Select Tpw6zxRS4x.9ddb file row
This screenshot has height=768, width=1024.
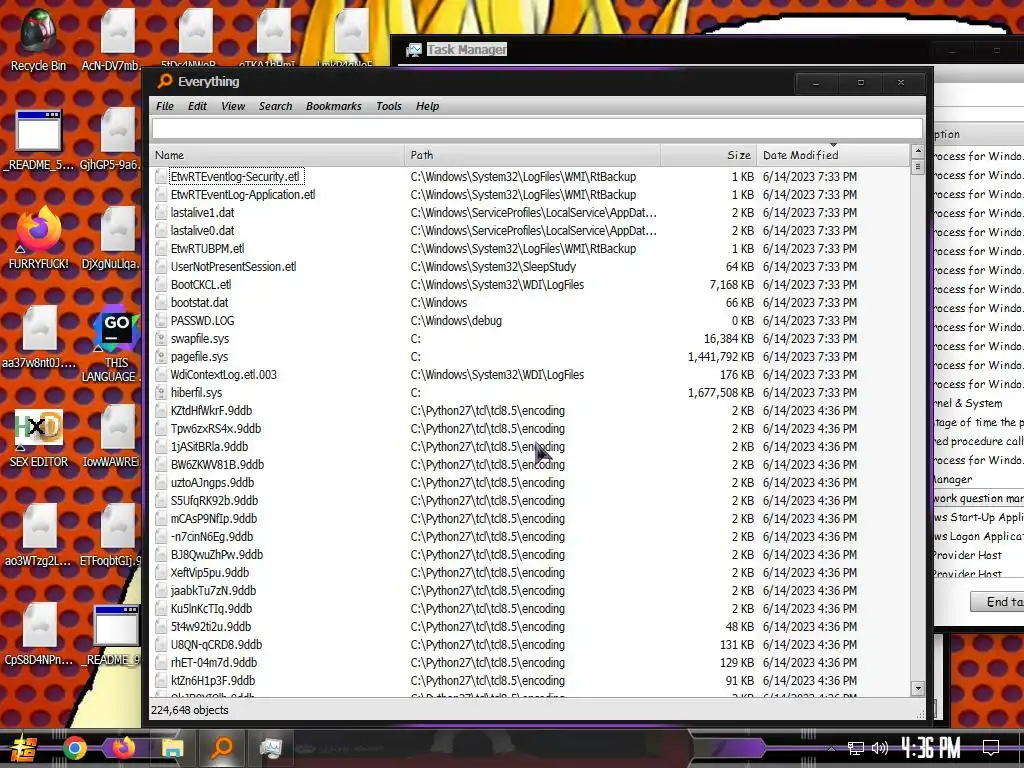pyautogui.click(x=530, y=429)
